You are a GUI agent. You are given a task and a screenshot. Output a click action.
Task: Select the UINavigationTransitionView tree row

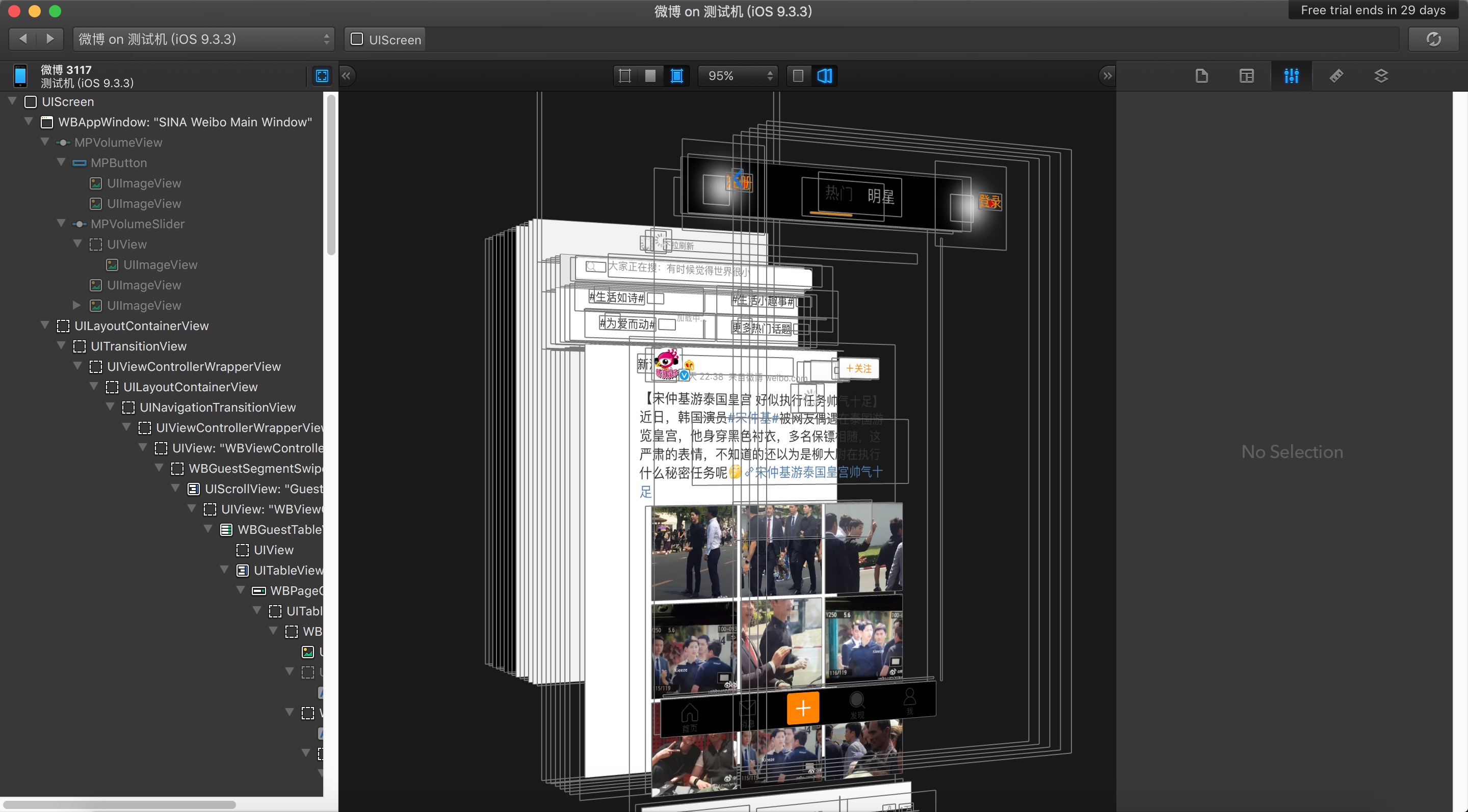(162, 408)
